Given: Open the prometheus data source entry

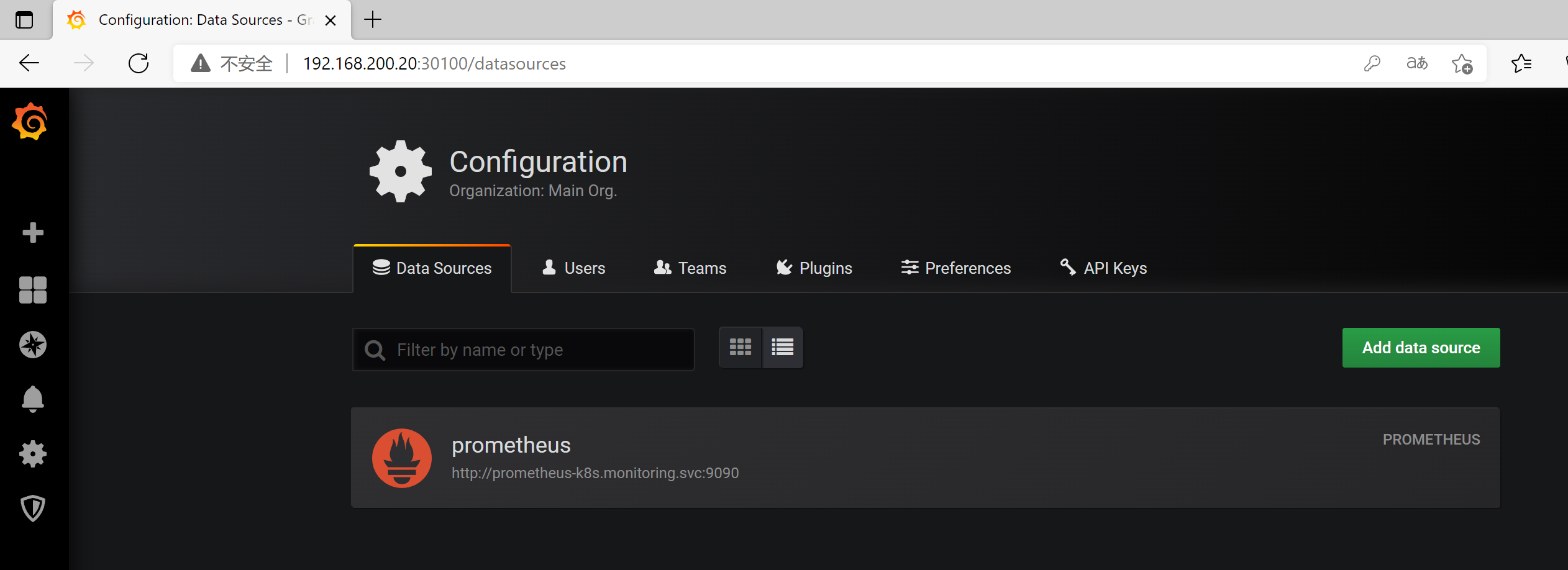Looking at the screenshot, I should click(x=511, y=446).
